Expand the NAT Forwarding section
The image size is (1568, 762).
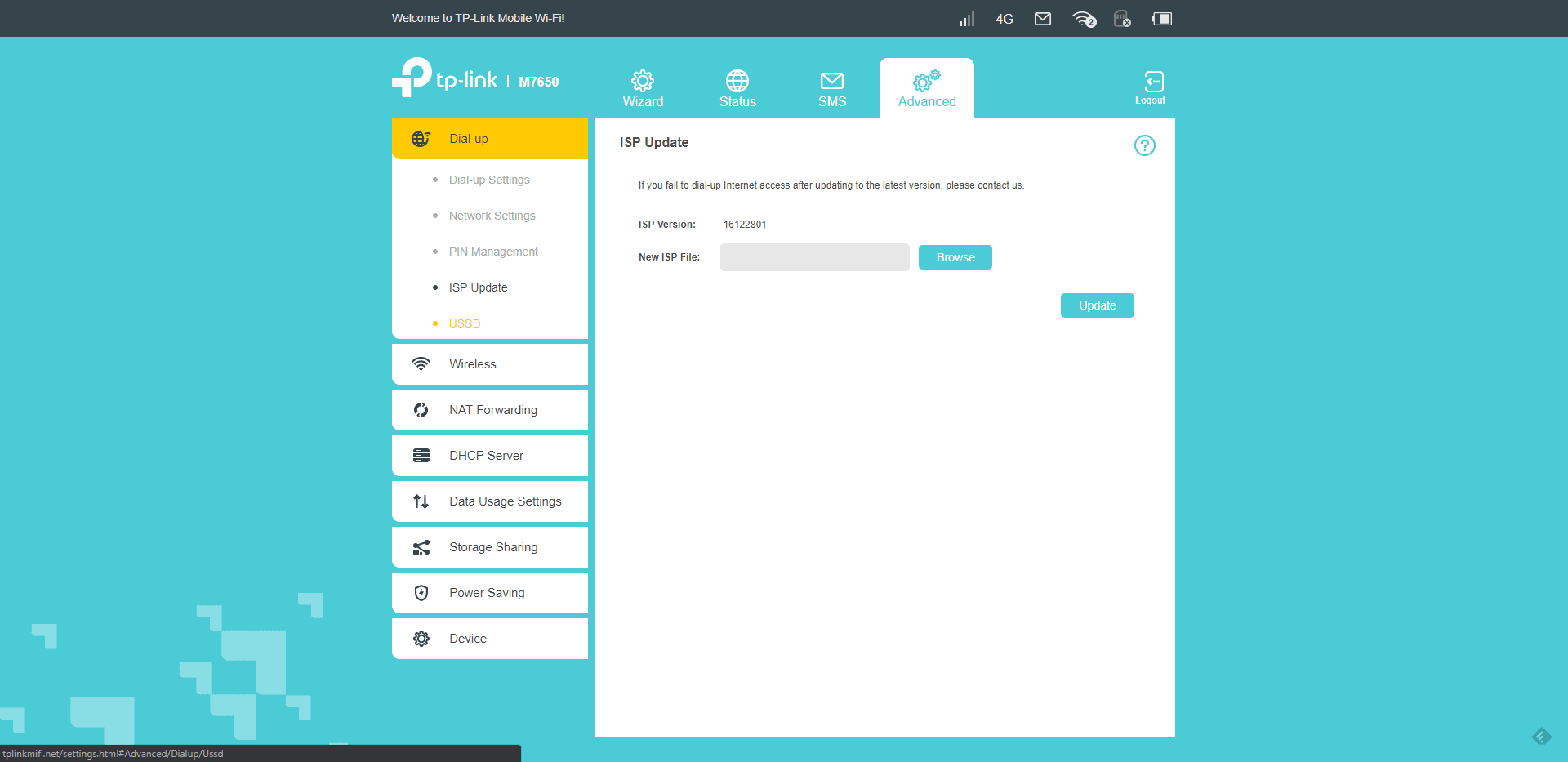(x=490, y=410)
